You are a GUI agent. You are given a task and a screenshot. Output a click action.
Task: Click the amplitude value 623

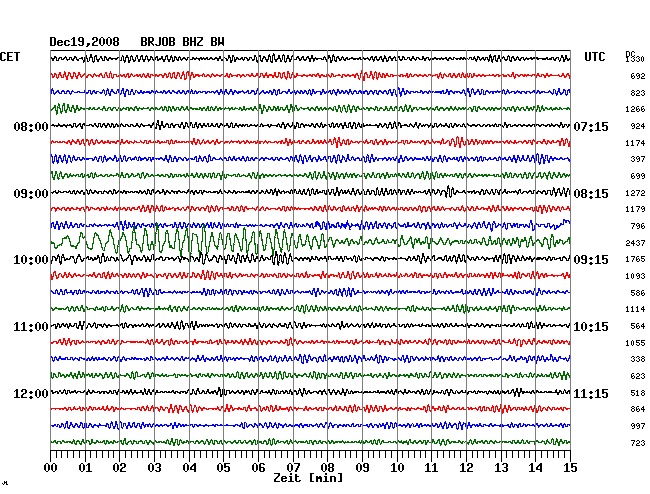coord(638,376)
